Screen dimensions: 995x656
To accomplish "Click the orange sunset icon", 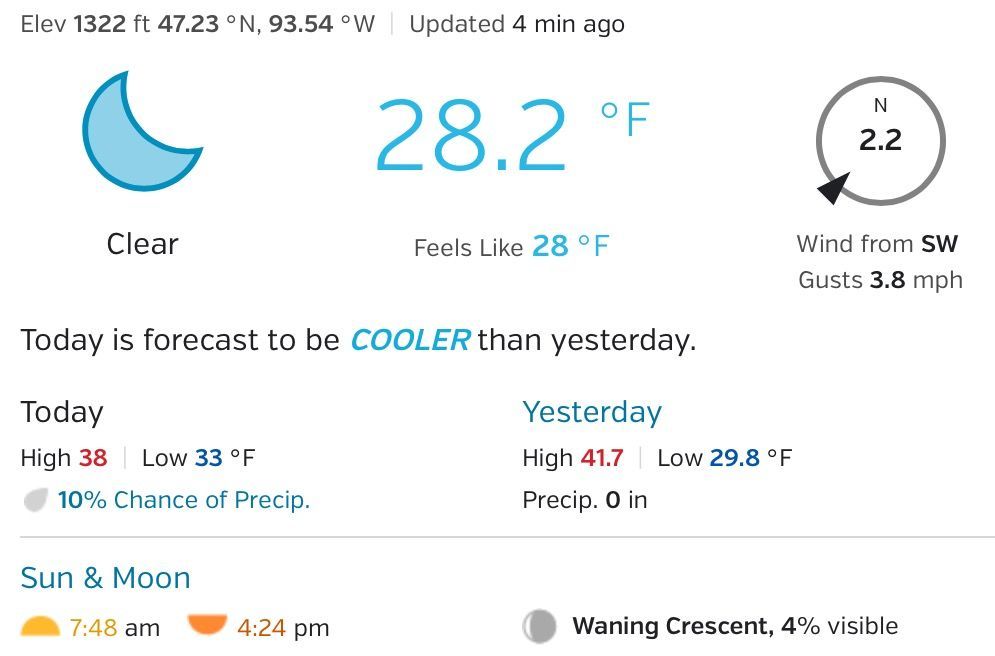I will point(207,626).
